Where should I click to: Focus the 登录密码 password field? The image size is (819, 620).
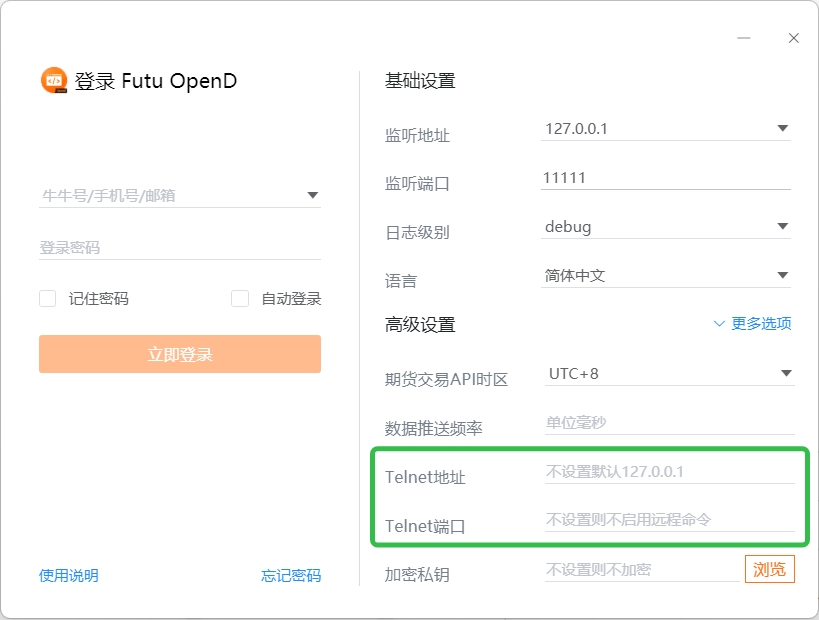coord(180,248)
